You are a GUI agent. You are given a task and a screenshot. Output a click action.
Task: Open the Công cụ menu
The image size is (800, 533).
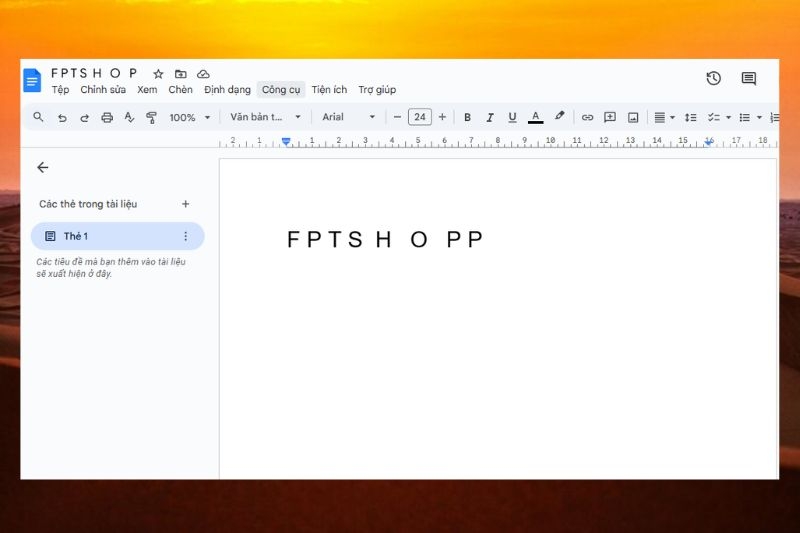281,89
